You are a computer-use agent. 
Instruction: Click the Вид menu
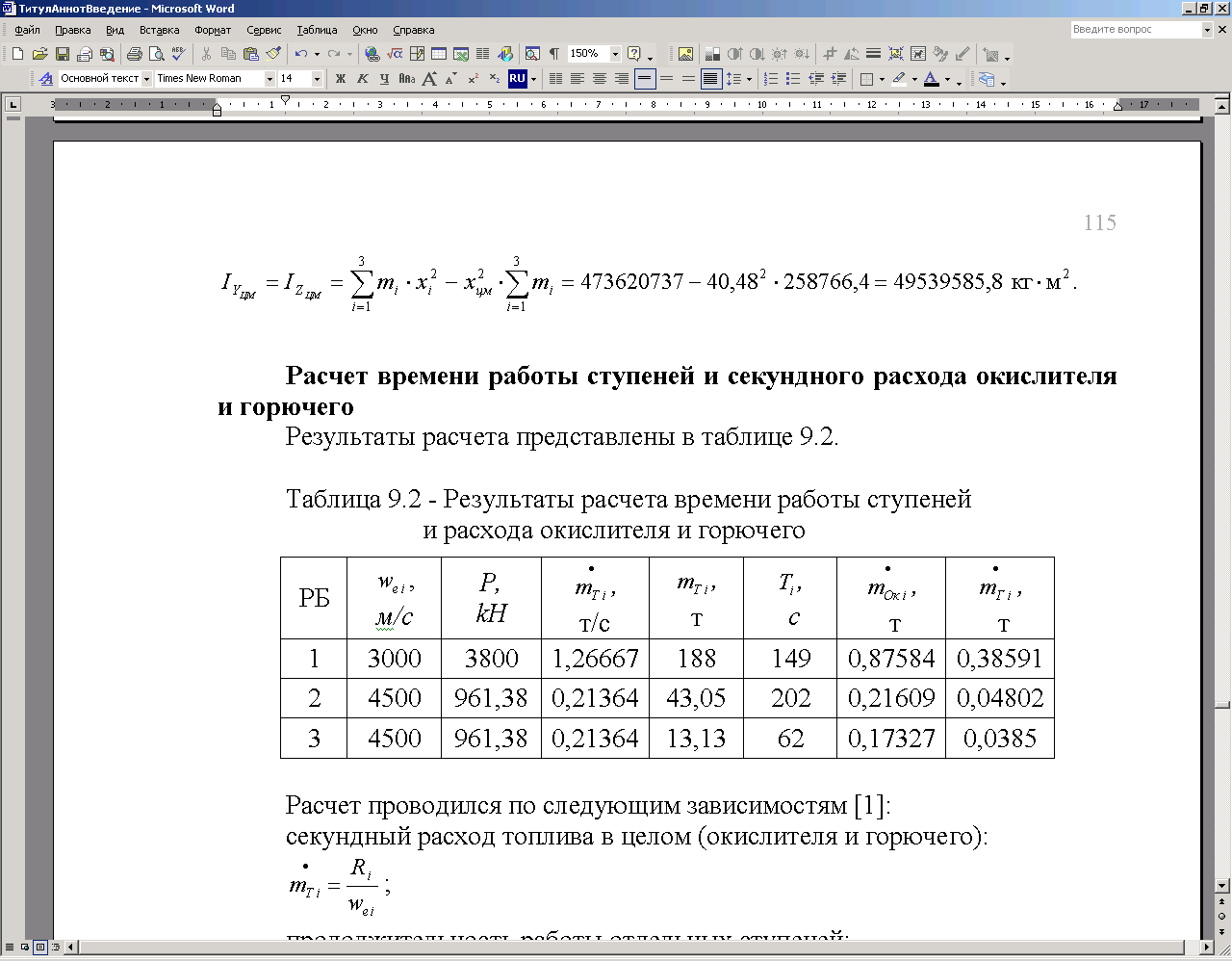[115, 30]
